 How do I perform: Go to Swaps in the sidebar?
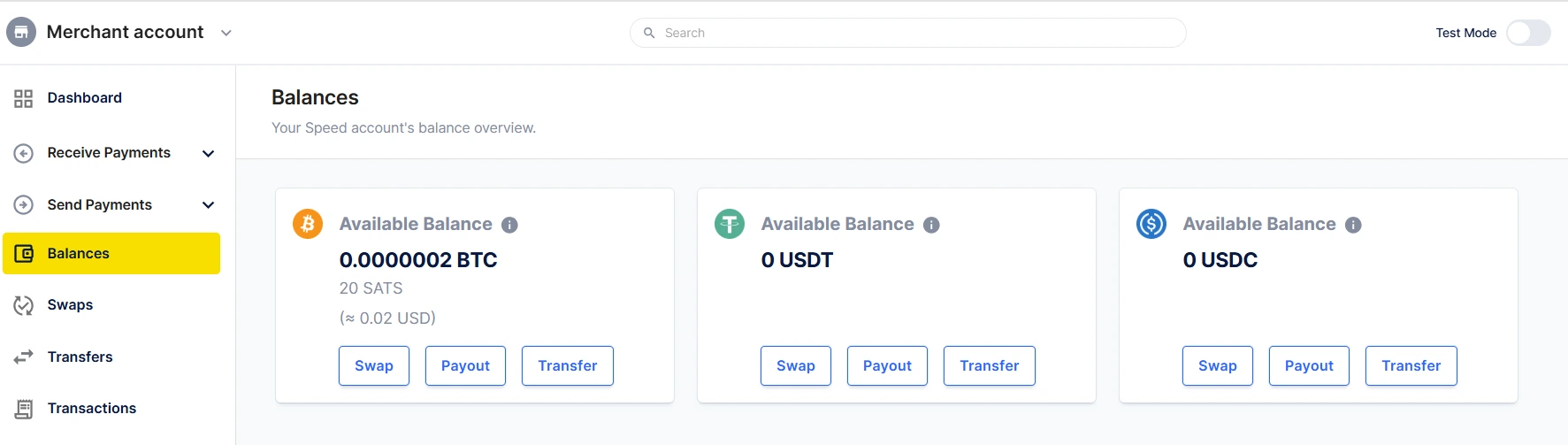click(70, 305)
